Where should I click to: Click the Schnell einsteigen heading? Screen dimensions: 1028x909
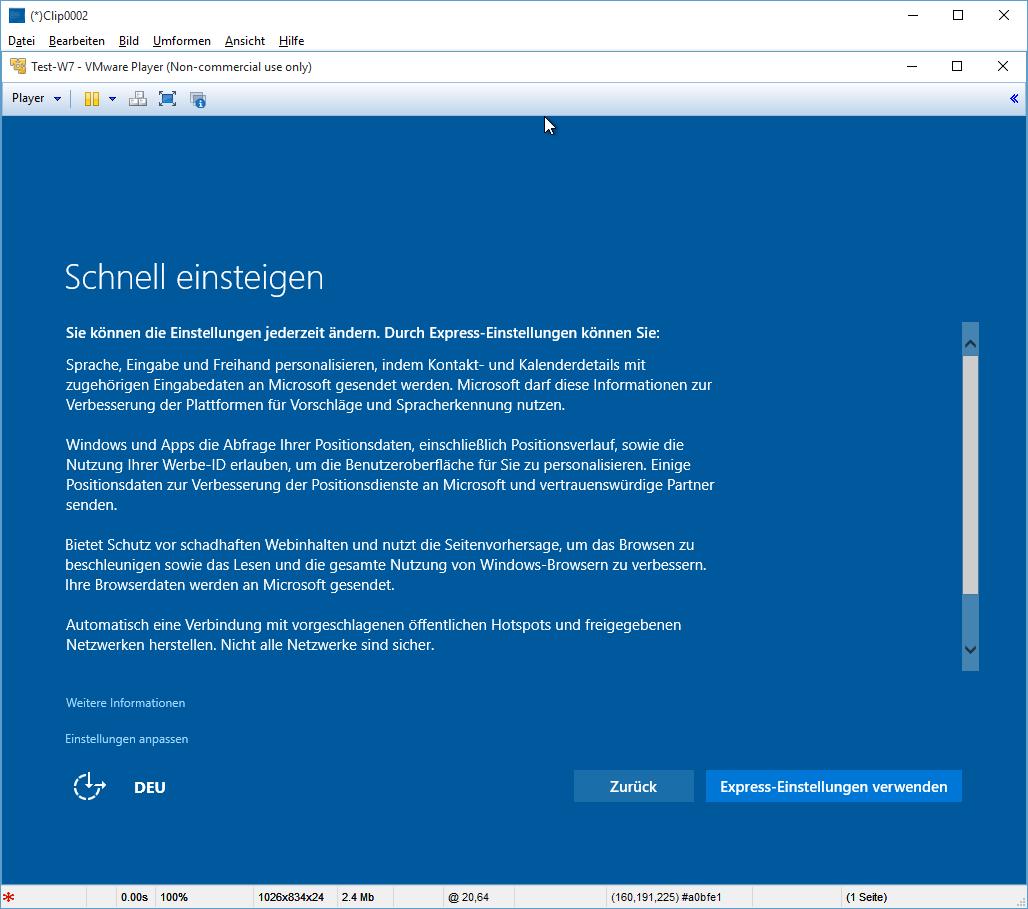(x=194, y=277)
